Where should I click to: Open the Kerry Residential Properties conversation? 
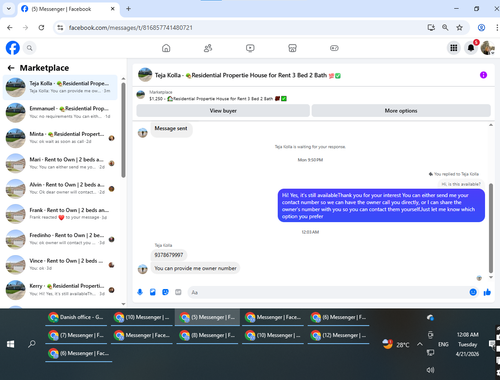(60, 290)
